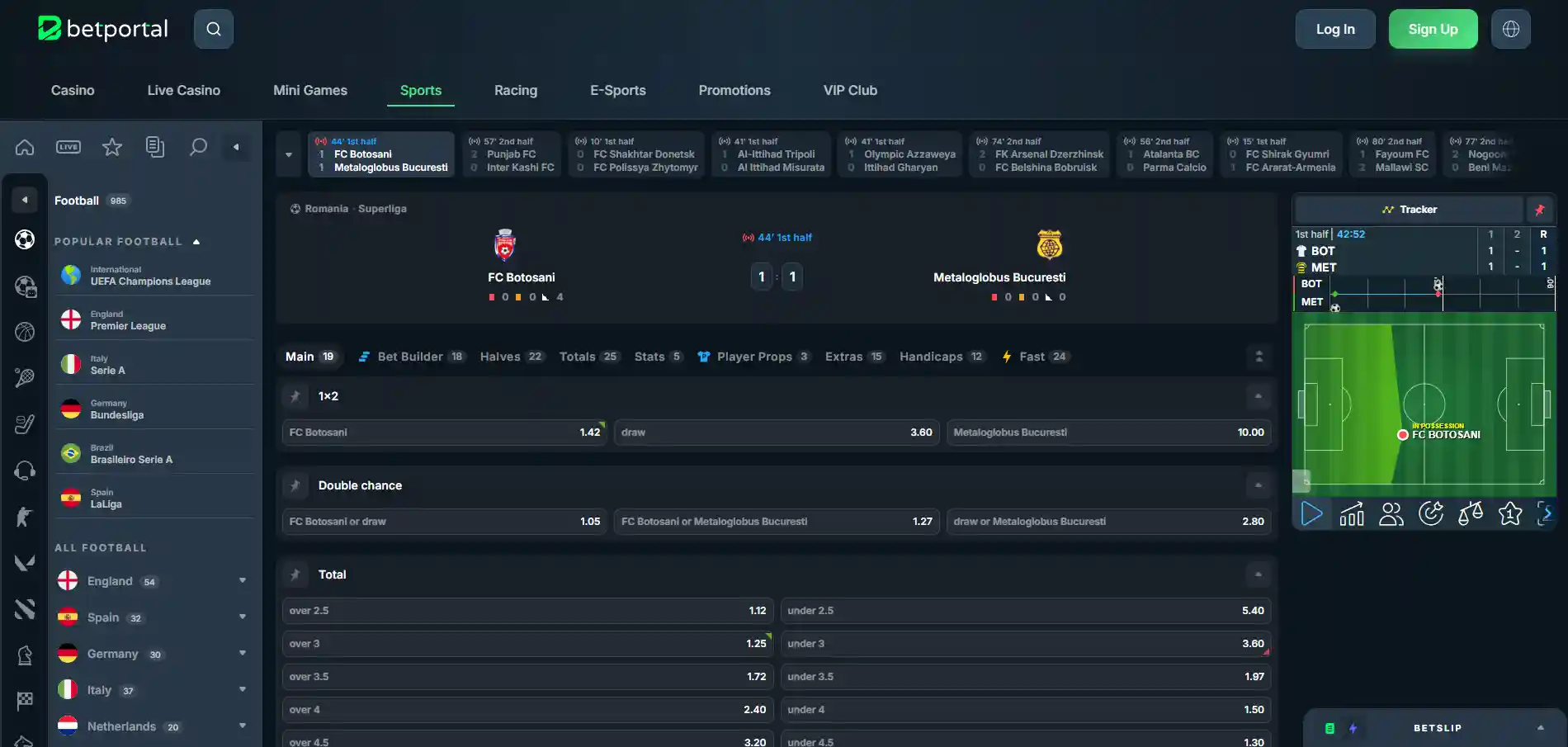The height and width of the screenshot is (747, 1568).
Task: Click the Tracker header tab
Action: pyautogui.click(x=1410, y=210)
